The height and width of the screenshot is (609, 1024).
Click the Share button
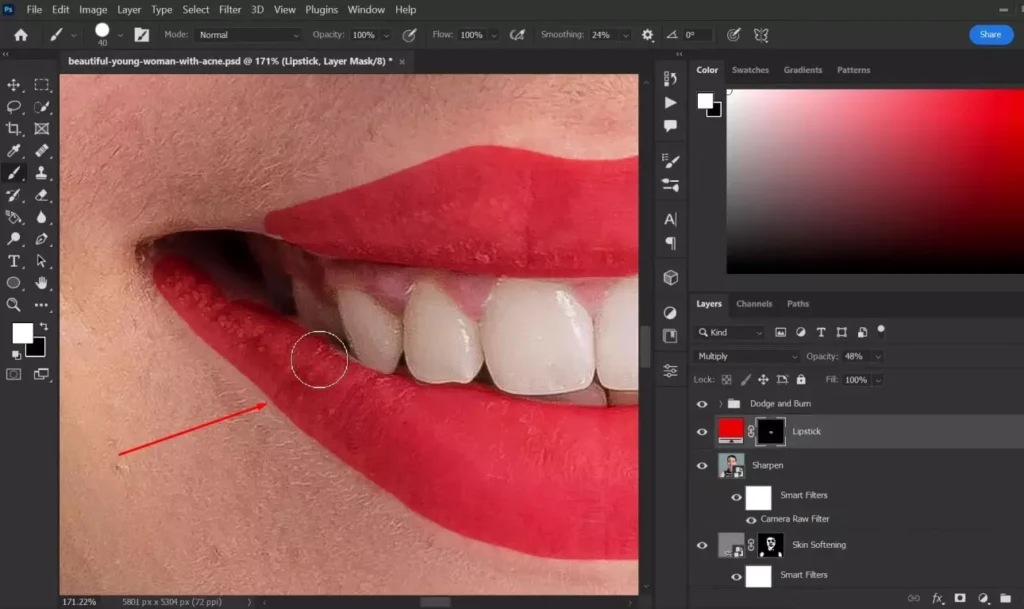990,33
